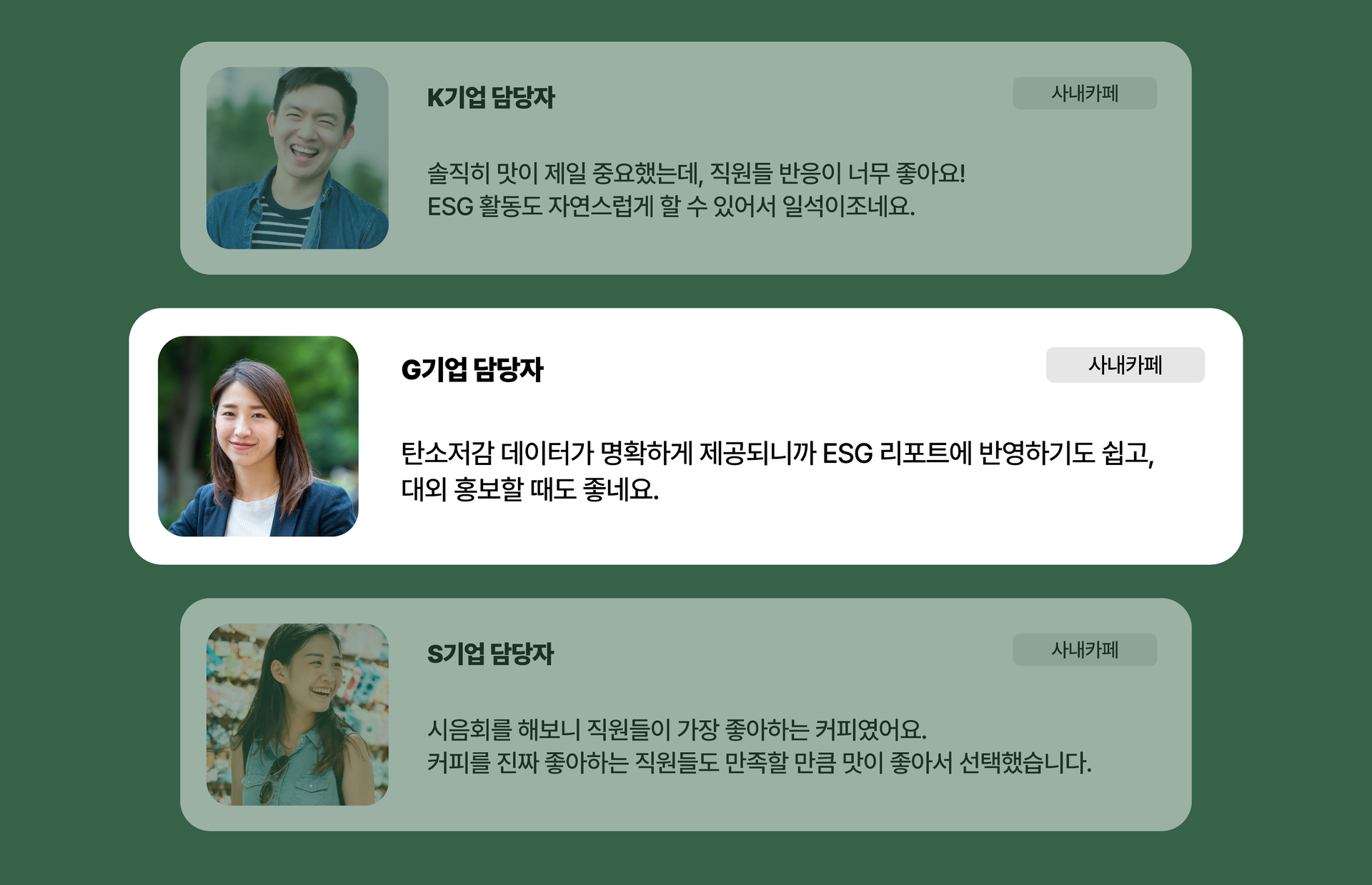1372x885 pixels.
Task: Click the line starting 탄소저감 데이터가 명확하게
Action: point(777,453)
